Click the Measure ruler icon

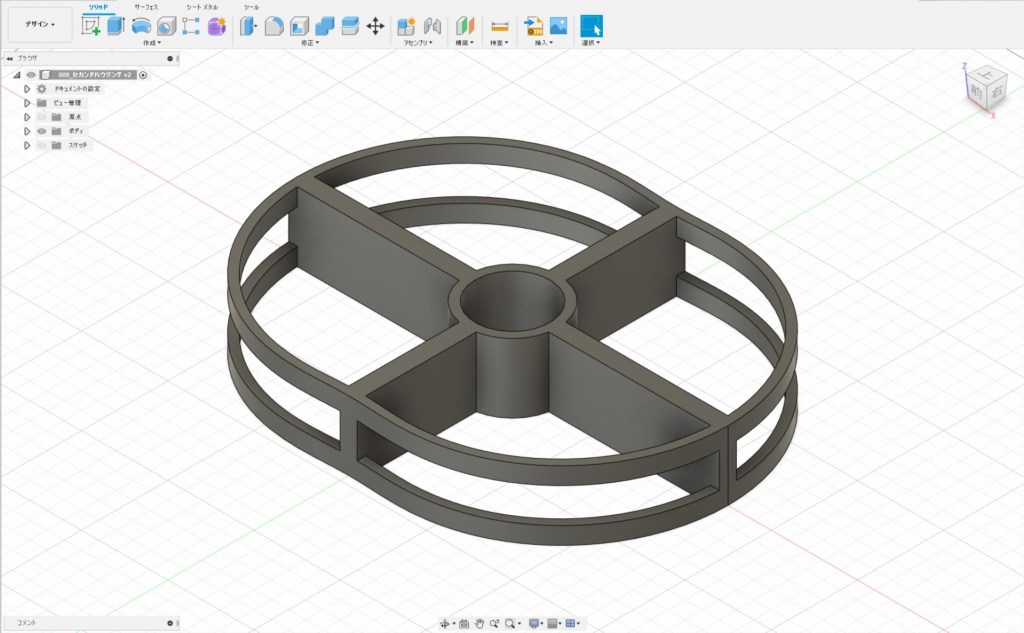500,26
